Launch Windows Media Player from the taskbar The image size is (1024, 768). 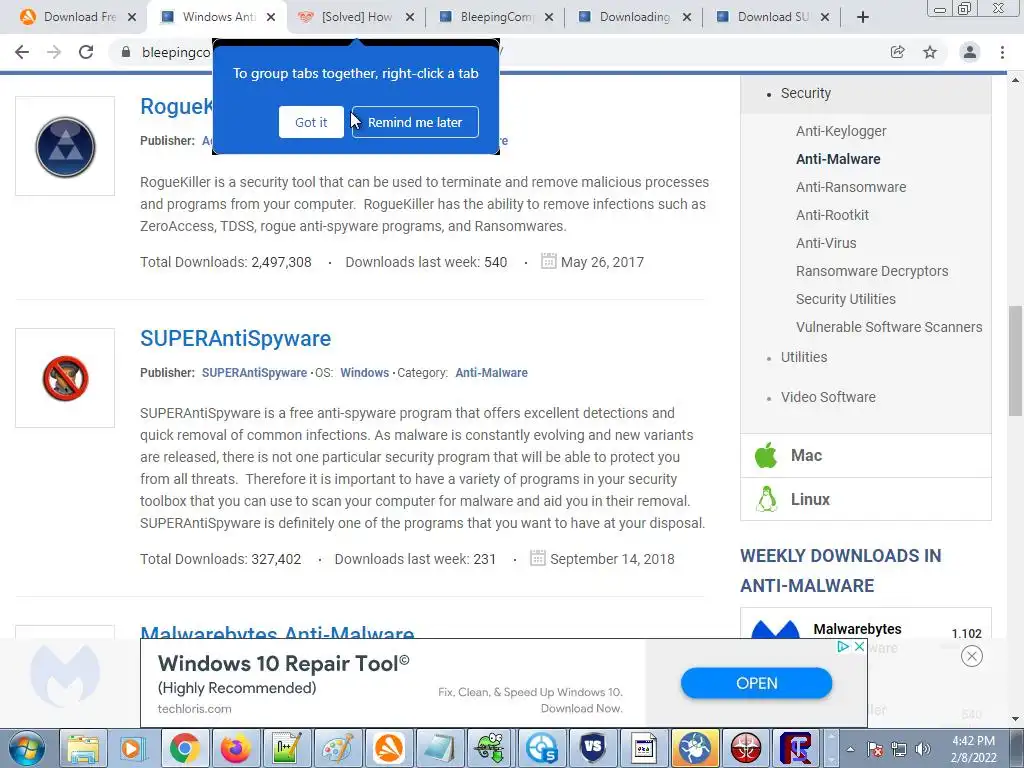(134, 748)
